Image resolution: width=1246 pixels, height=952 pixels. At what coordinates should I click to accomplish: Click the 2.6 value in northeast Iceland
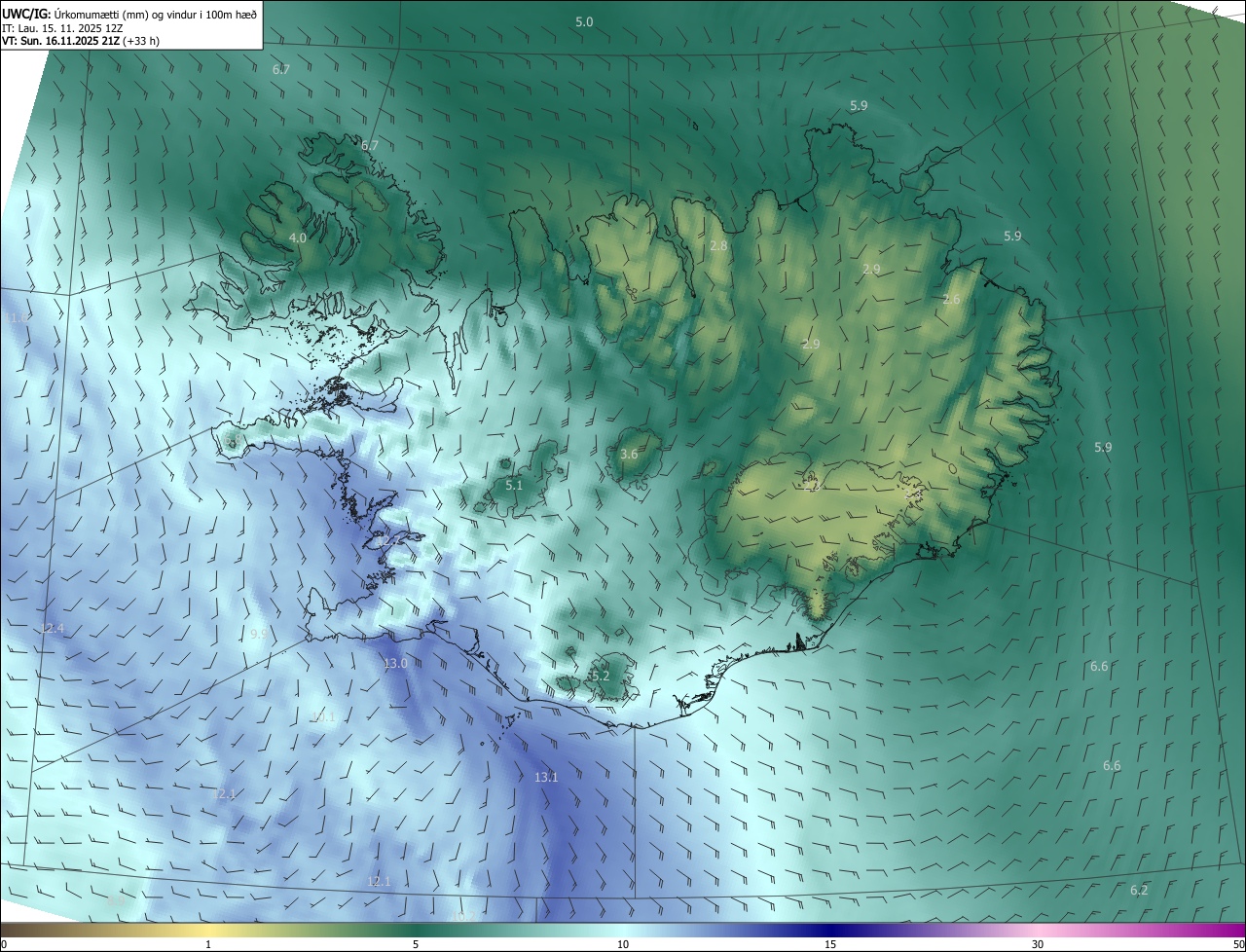[x=951, y=300]
